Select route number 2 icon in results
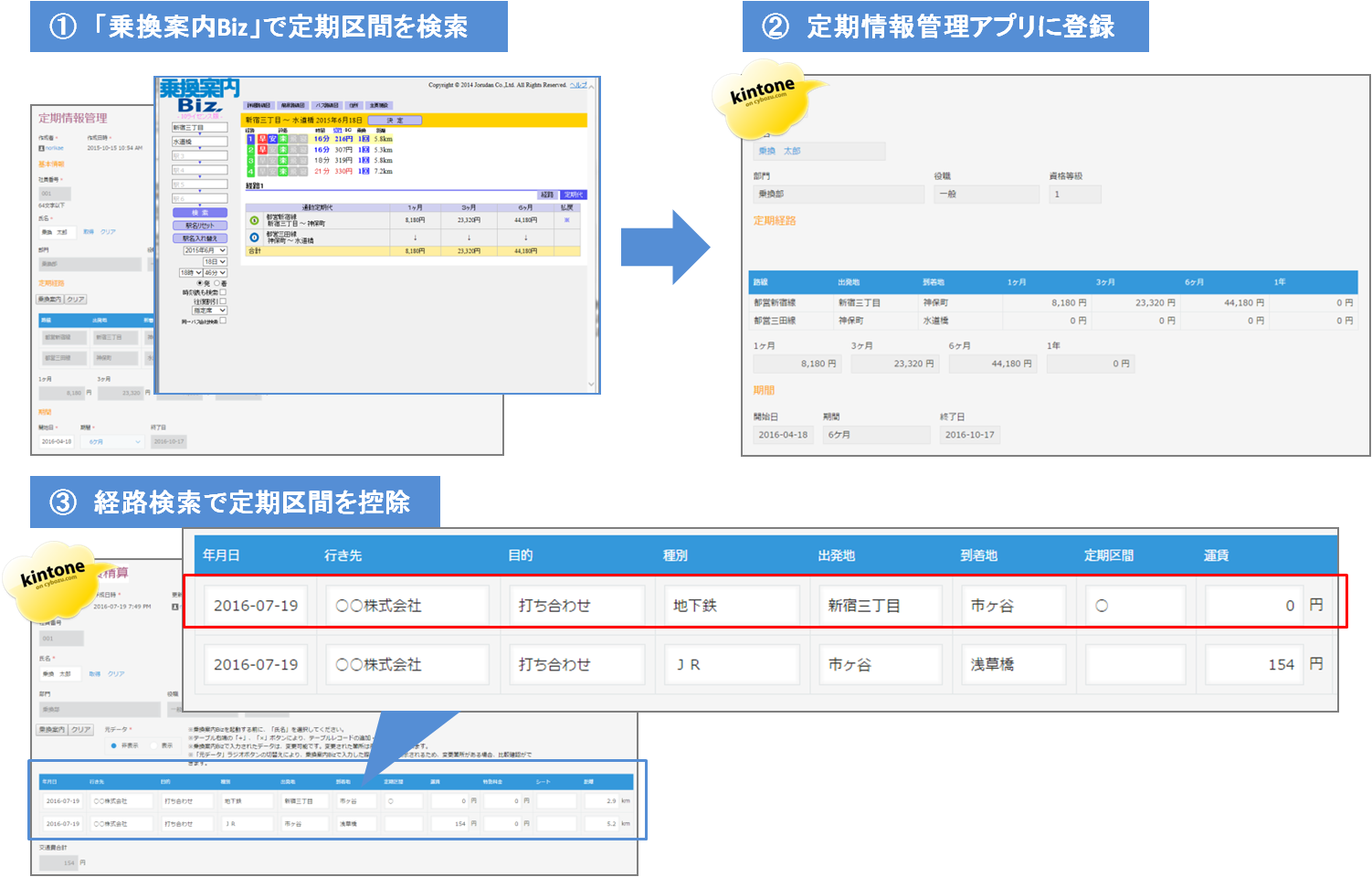This screenshot has width=1372, height=877. point(250,150)
